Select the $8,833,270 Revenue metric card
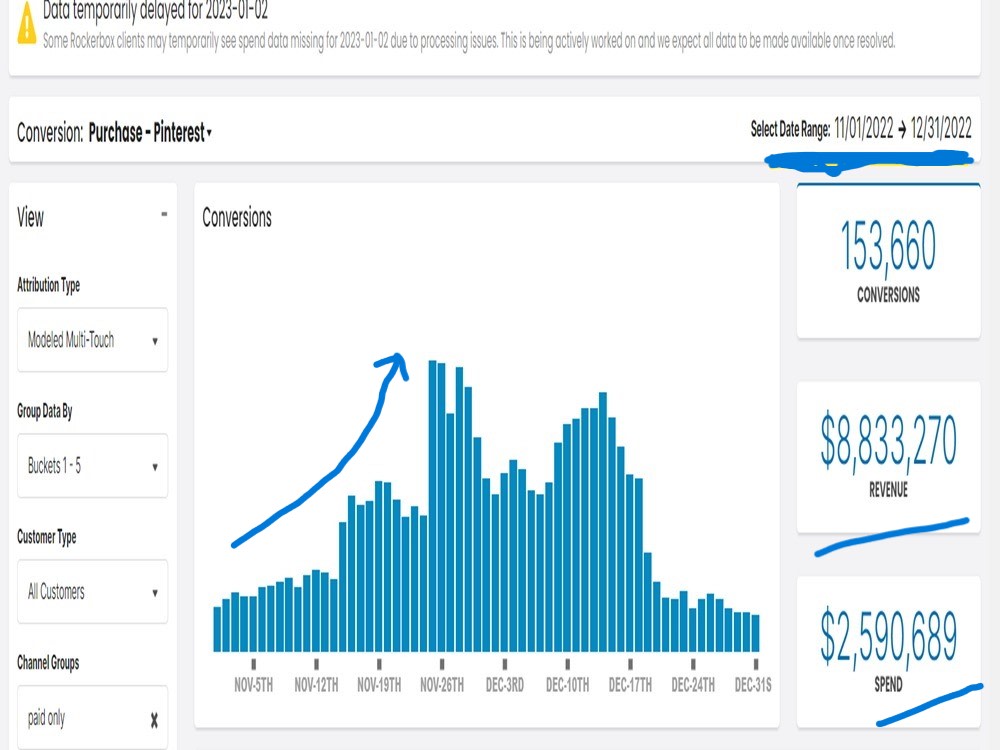 (x=888, y=457)
